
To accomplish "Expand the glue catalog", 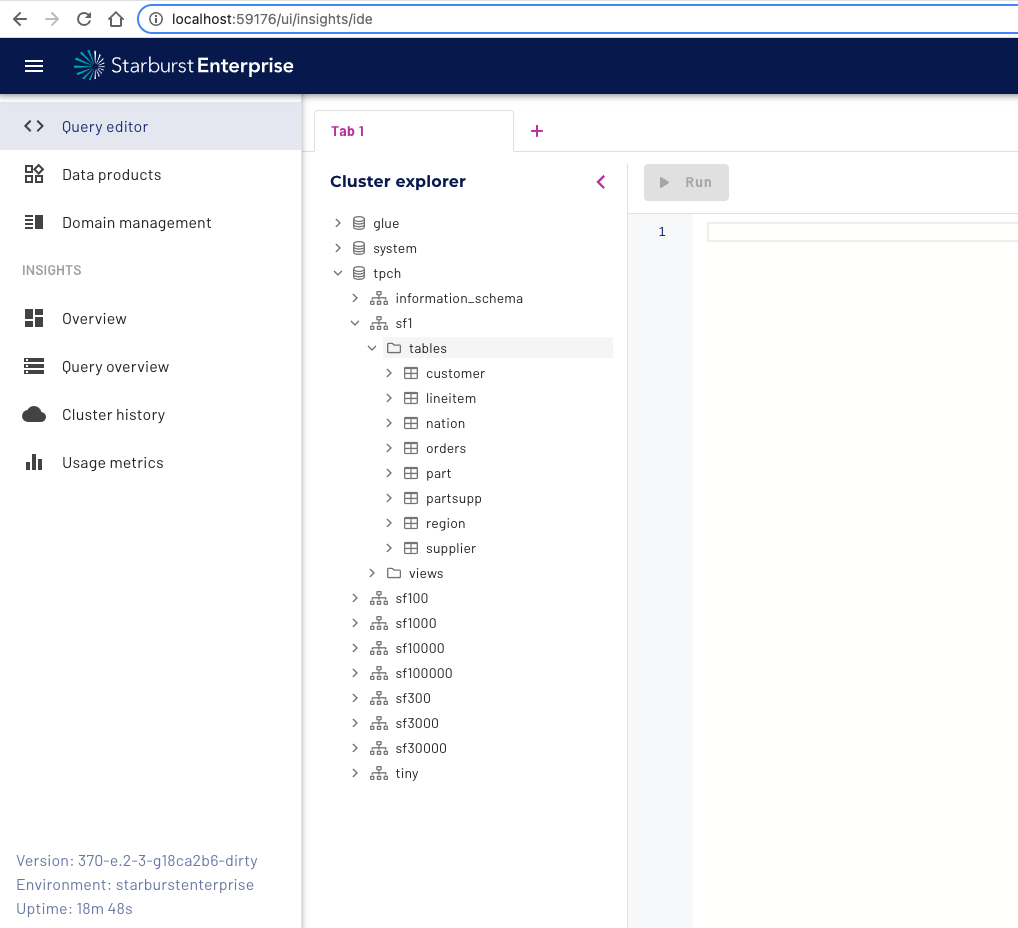I will [x=338, y=223].
